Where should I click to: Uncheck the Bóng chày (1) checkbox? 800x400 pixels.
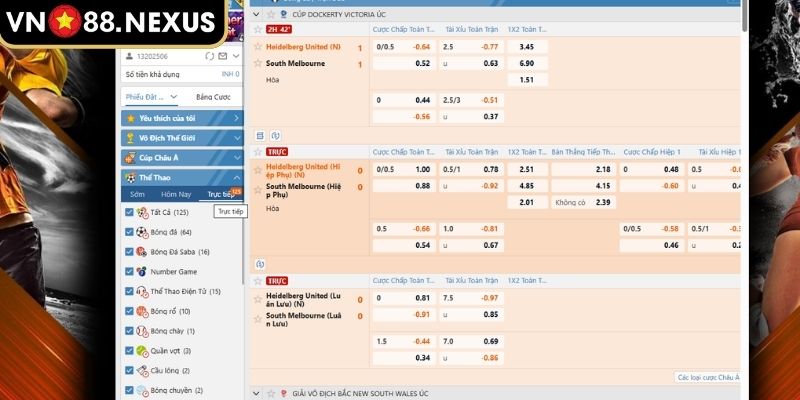click(129, 331)
